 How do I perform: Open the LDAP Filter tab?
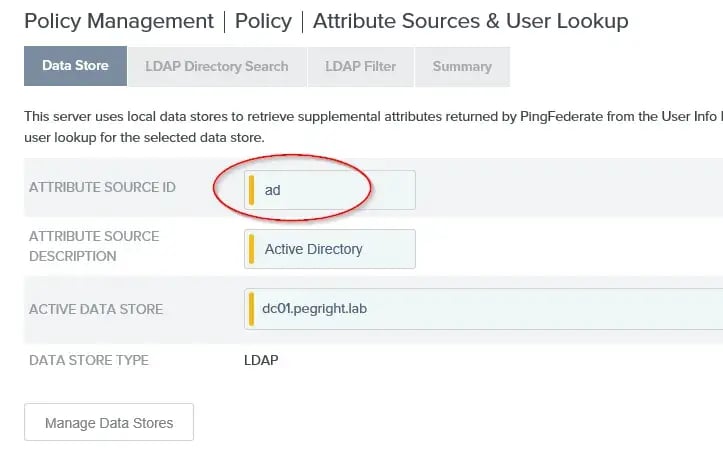click(361, 66)
